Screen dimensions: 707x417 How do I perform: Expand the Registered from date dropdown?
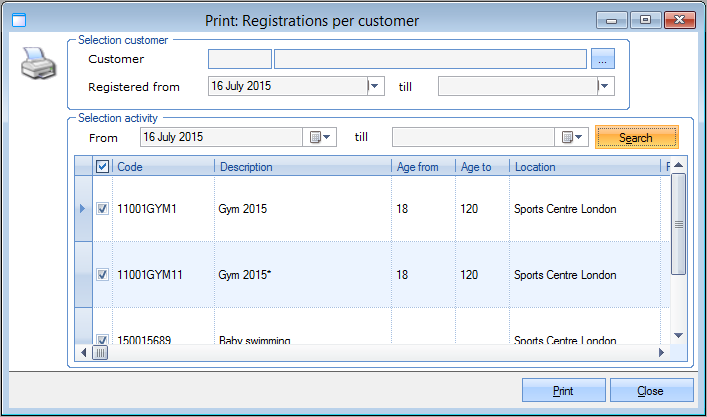click(x=375, y=87)
